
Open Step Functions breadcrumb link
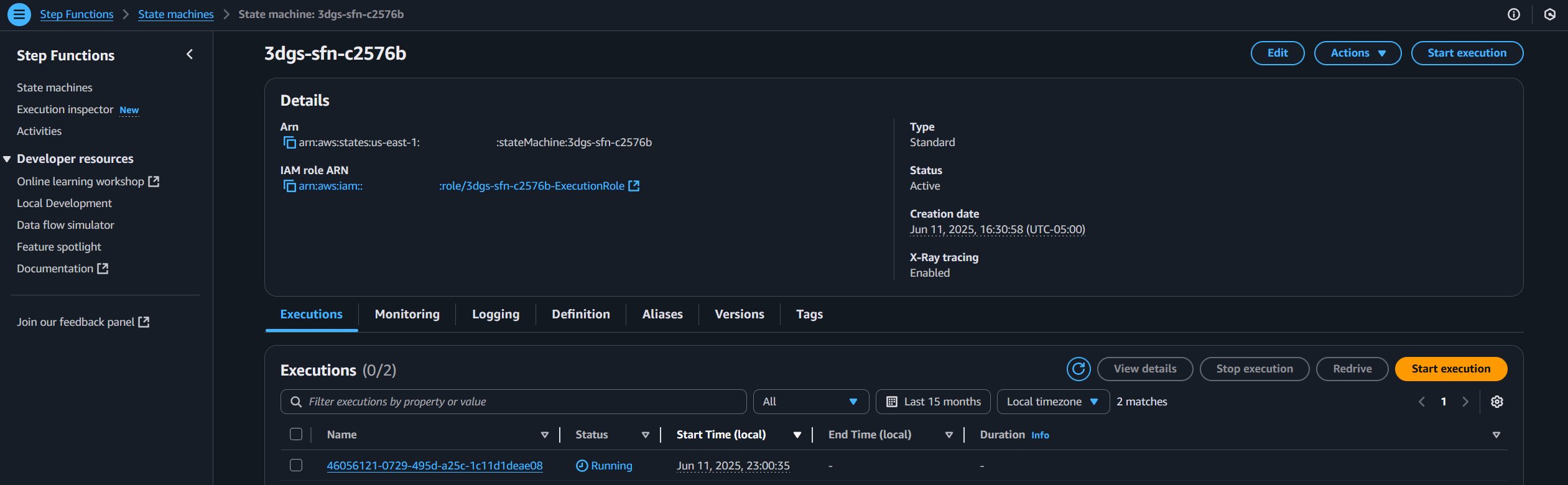(77, 14)
